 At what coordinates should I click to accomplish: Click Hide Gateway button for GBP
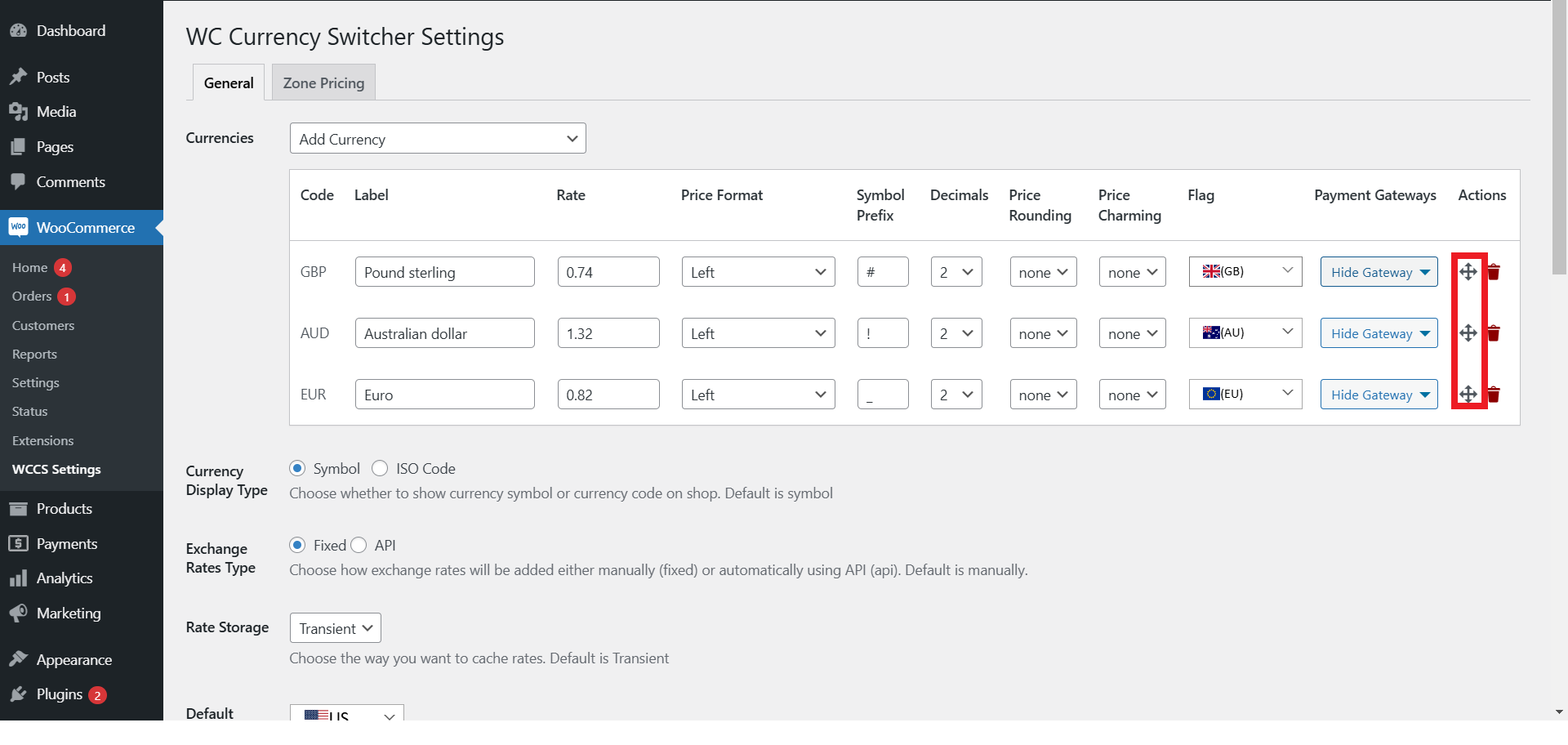click(x=1379, y=272)
